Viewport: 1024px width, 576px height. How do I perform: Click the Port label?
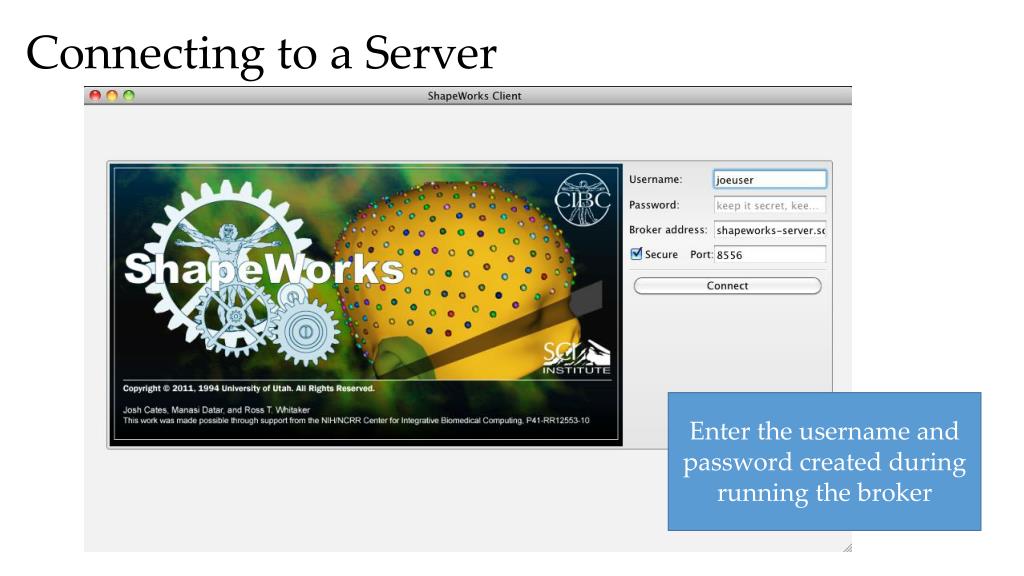701,254
